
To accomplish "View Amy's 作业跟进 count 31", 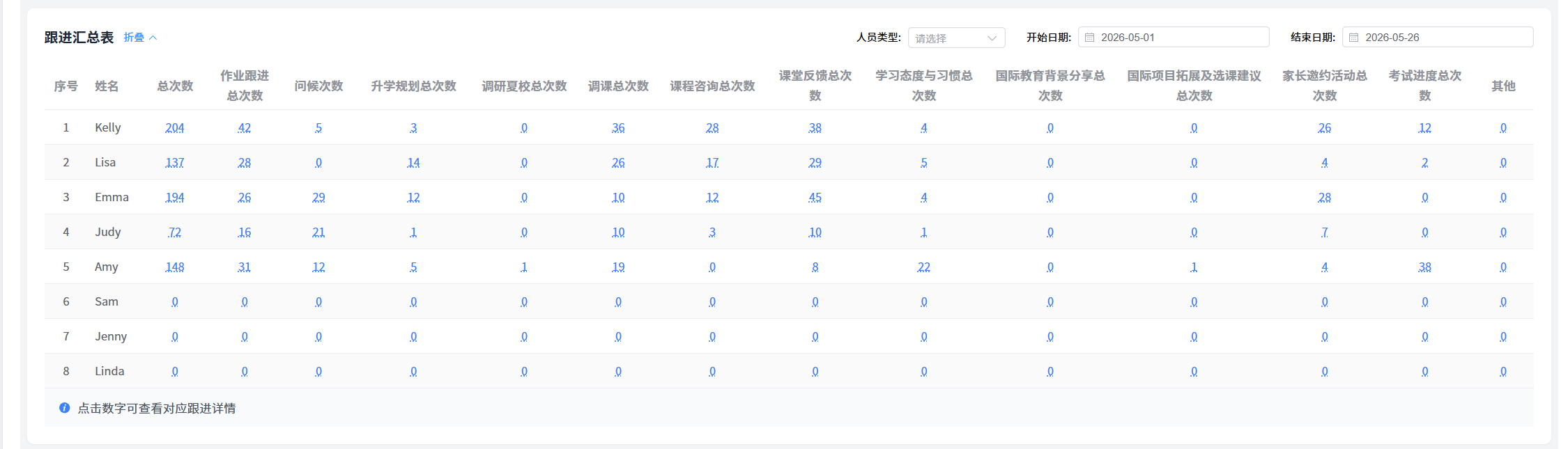I will click(245, 267).
